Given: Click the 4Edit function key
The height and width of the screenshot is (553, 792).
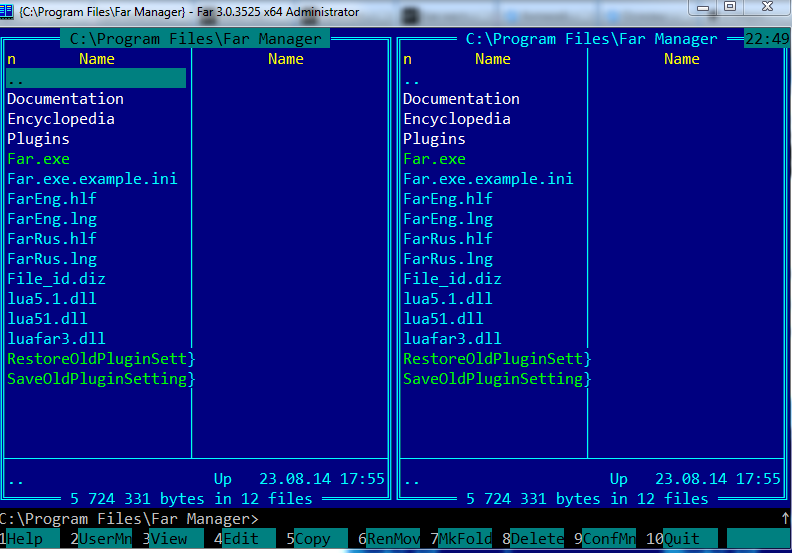Looking at the screenshot, I should (x=245, y=539).
